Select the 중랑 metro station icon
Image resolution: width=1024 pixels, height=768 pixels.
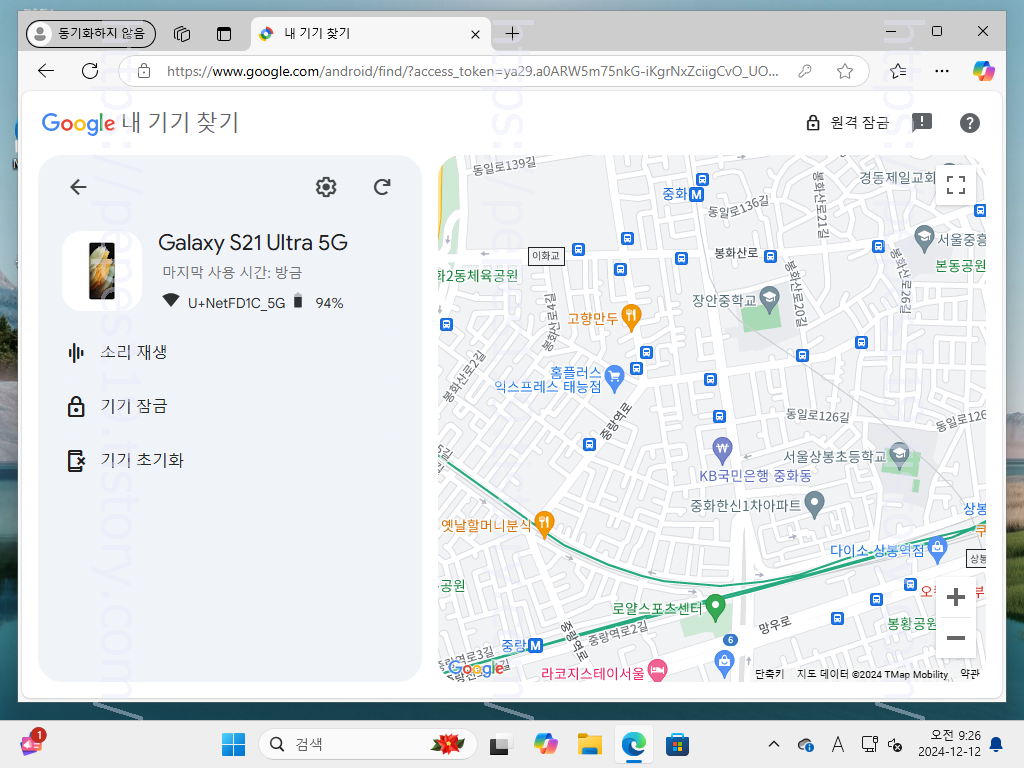point(535,645)
